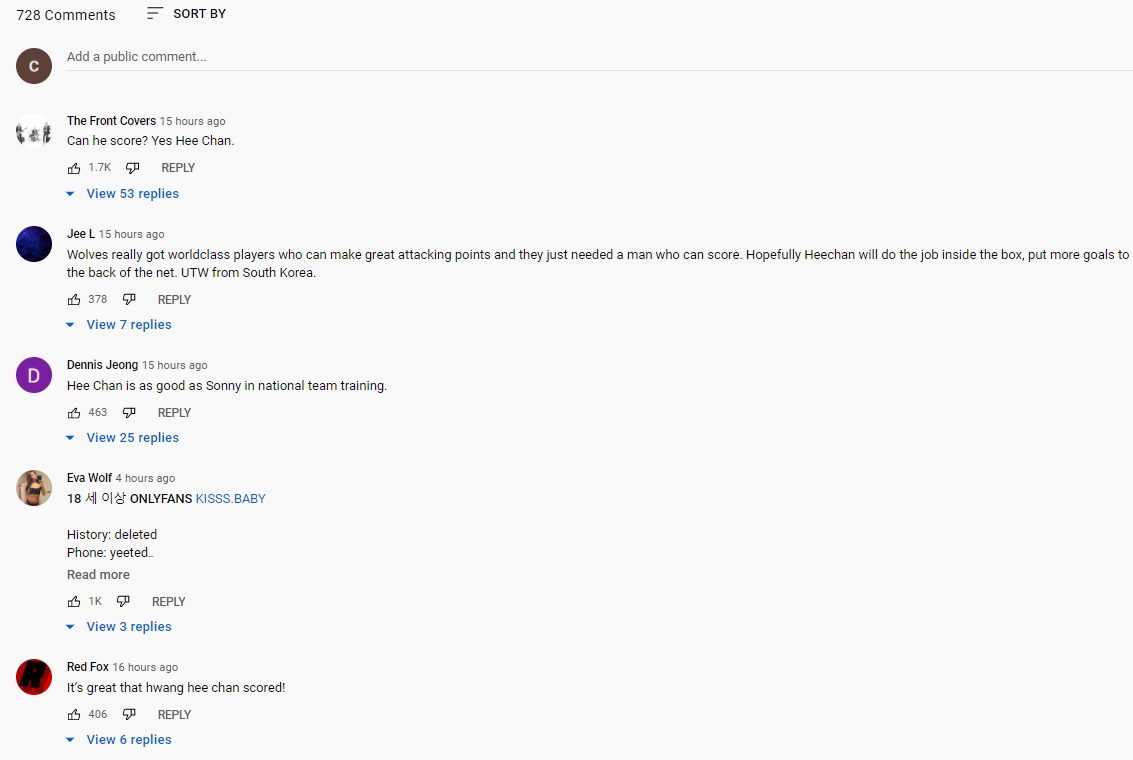The height and width of the screenshot is (760, 1133).
Task: Focus the Add a public comment field
Action: click(x=600, y=57)
